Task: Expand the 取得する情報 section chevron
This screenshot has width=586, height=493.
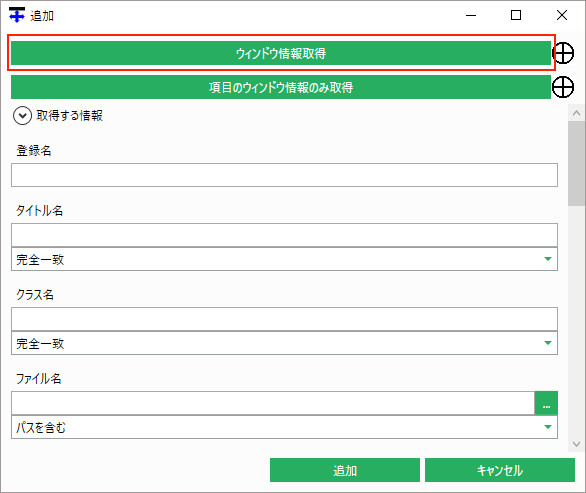Action: [x=22, y=115]
